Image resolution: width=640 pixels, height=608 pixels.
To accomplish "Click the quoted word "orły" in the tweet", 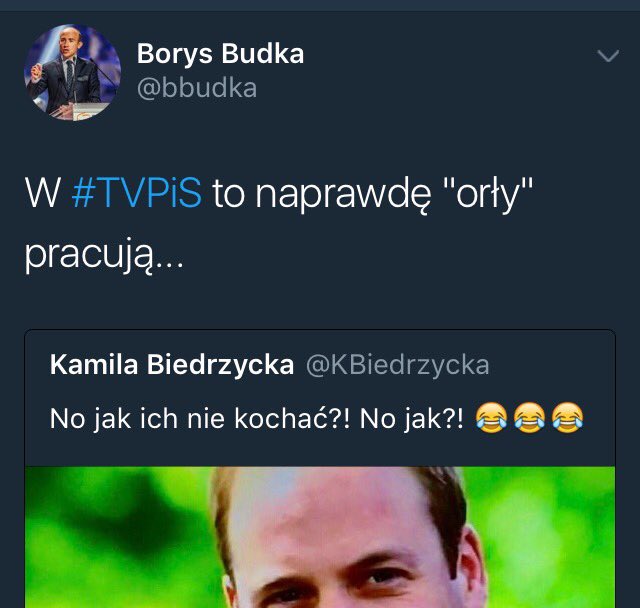I will 488,195.
